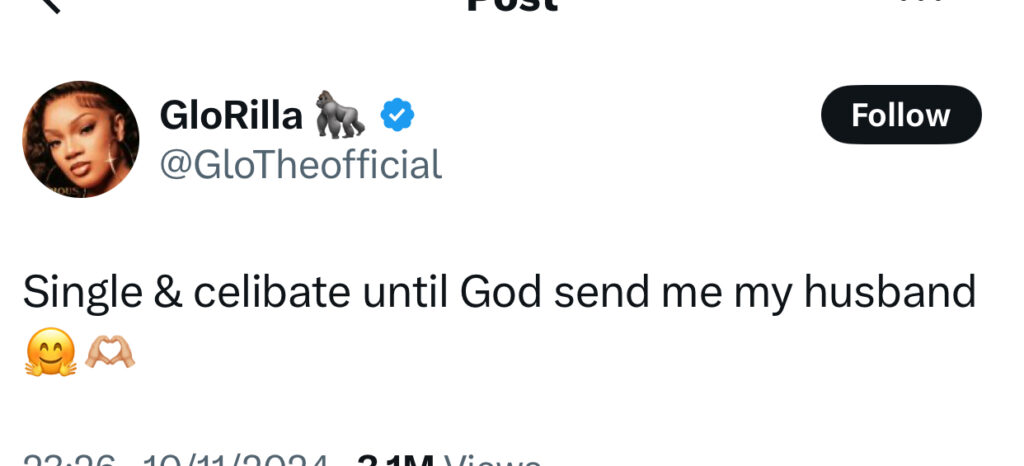Click the blue verified badge

tap(396, 116)
